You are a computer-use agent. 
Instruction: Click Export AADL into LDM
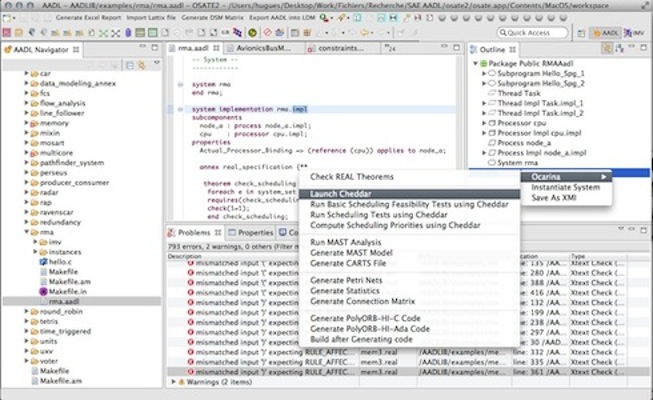click(282, 18)
